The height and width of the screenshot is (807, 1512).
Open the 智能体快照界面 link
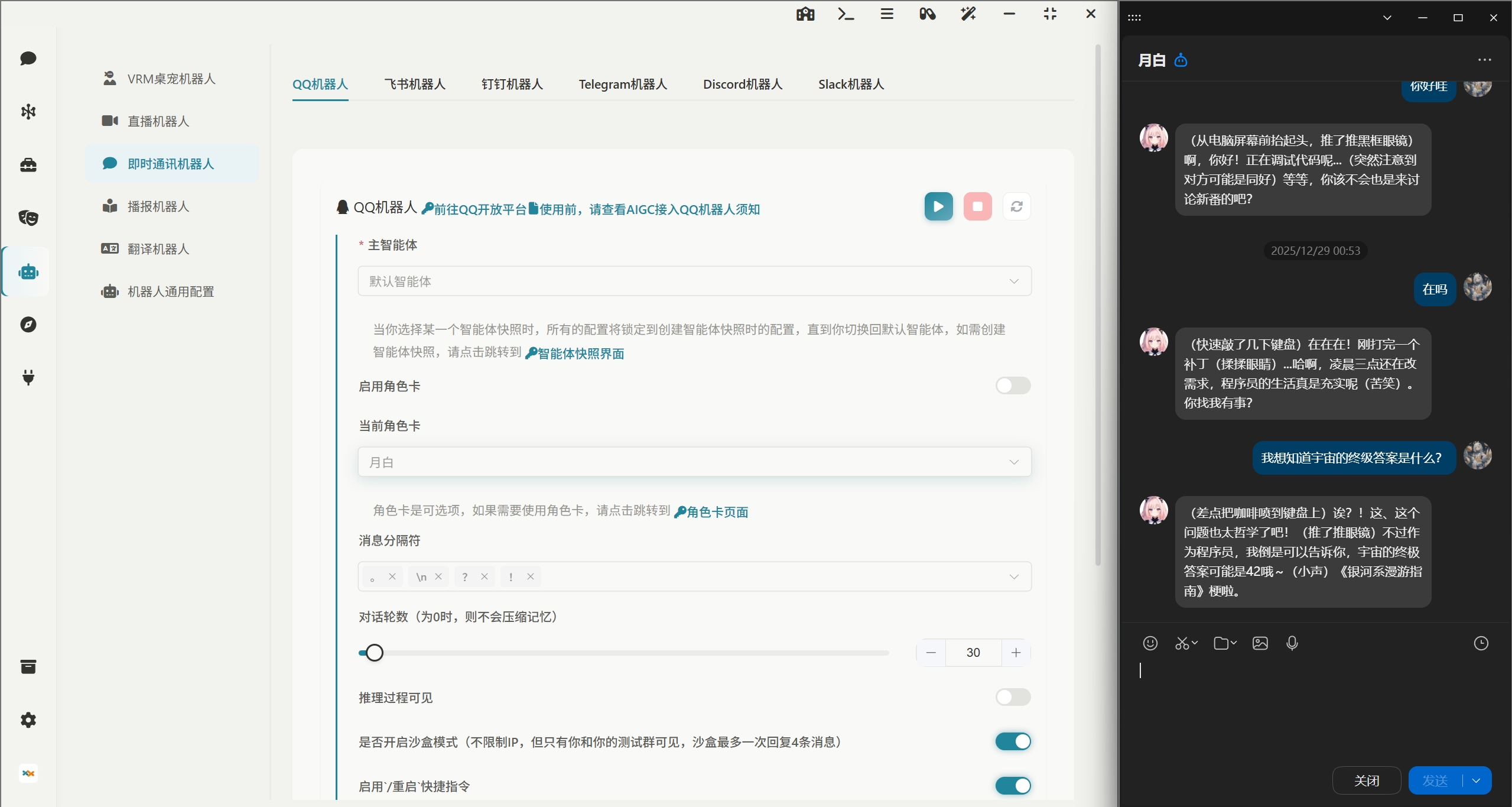[x=575, y=353]
